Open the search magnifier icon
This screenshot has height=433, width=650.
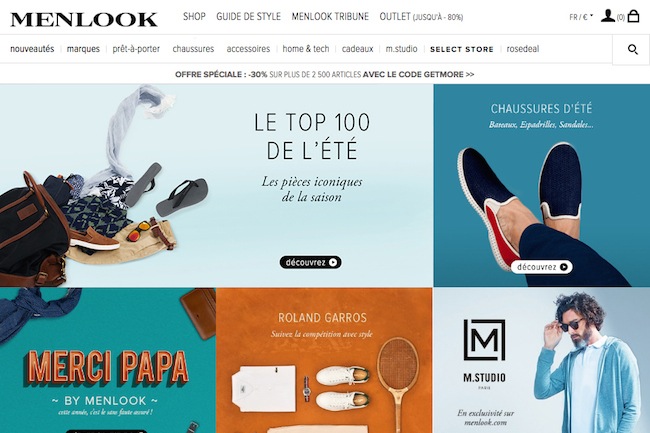[x=633, y=49]
